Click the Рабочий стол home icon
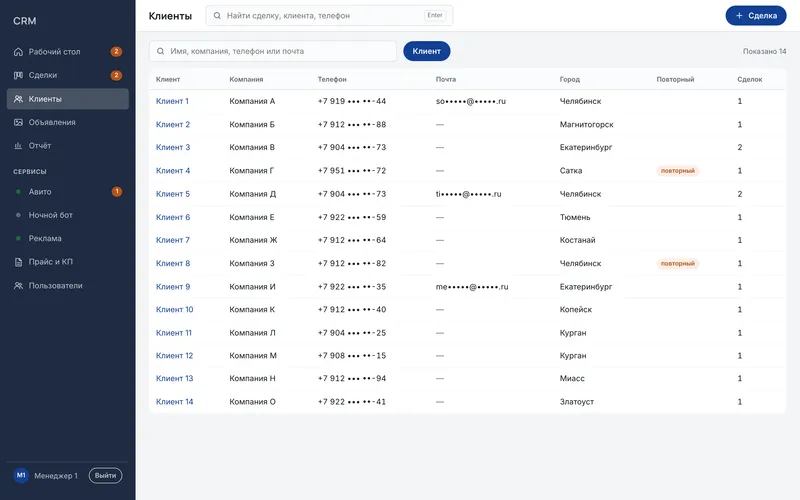 18,52
